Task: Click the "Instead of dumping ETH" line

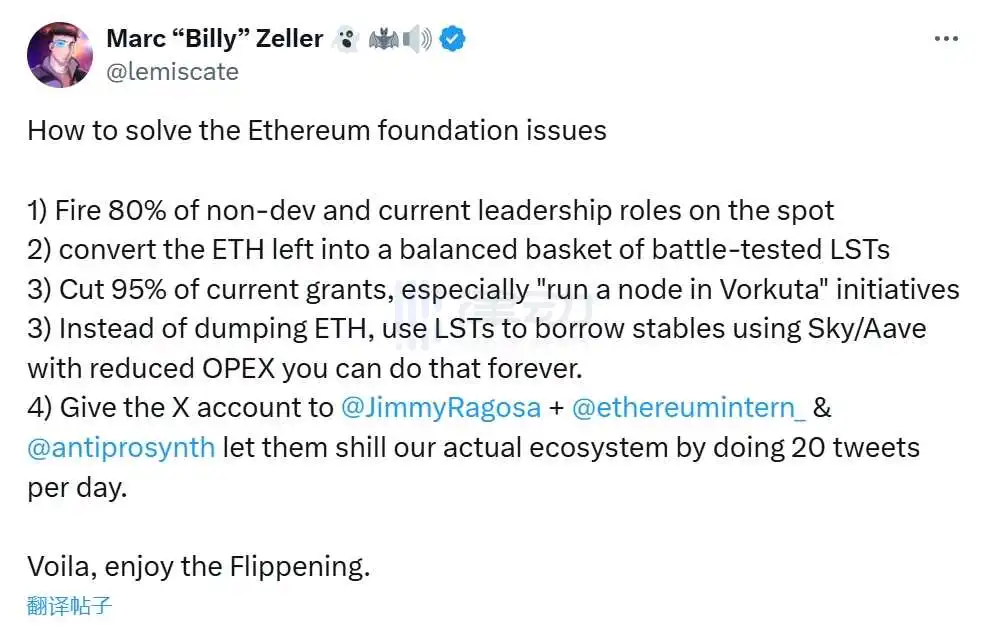Action: (x=477, y=329)
